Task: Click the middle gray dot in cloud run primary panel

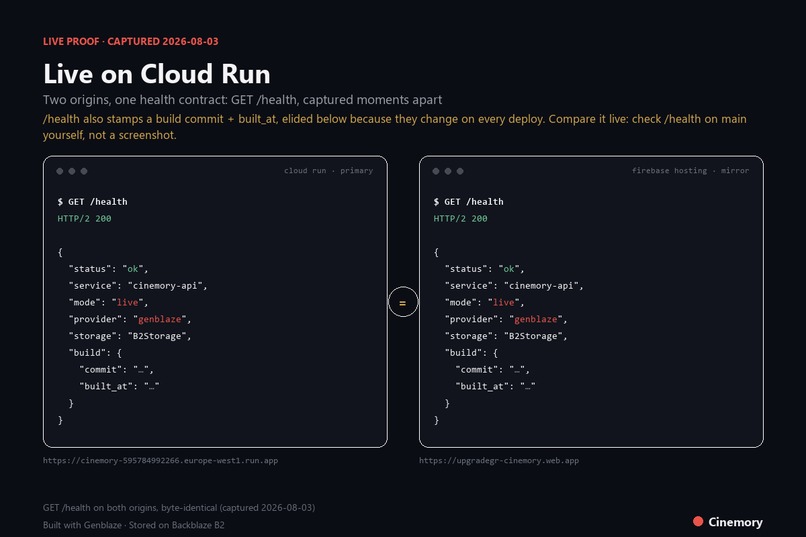Action: tap(72, 171)
